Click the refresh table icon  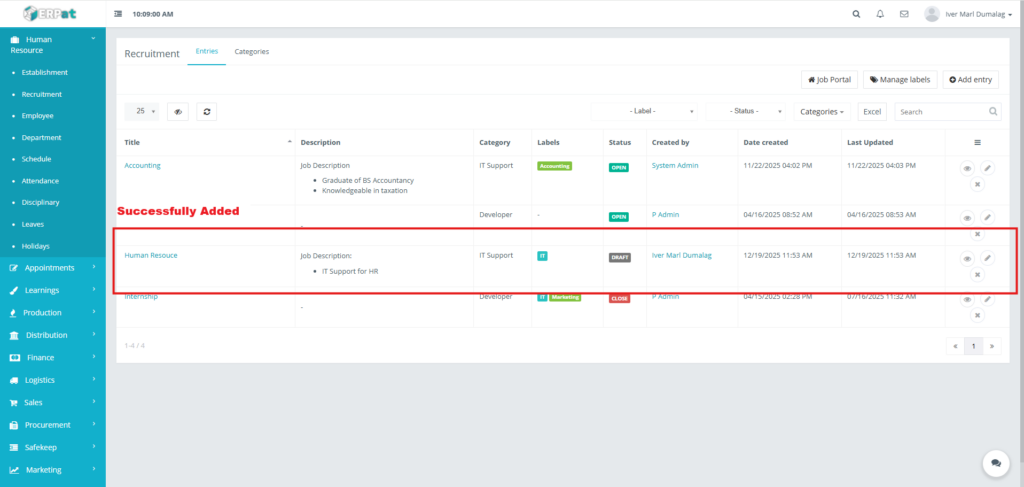click(x=207, y=112)
